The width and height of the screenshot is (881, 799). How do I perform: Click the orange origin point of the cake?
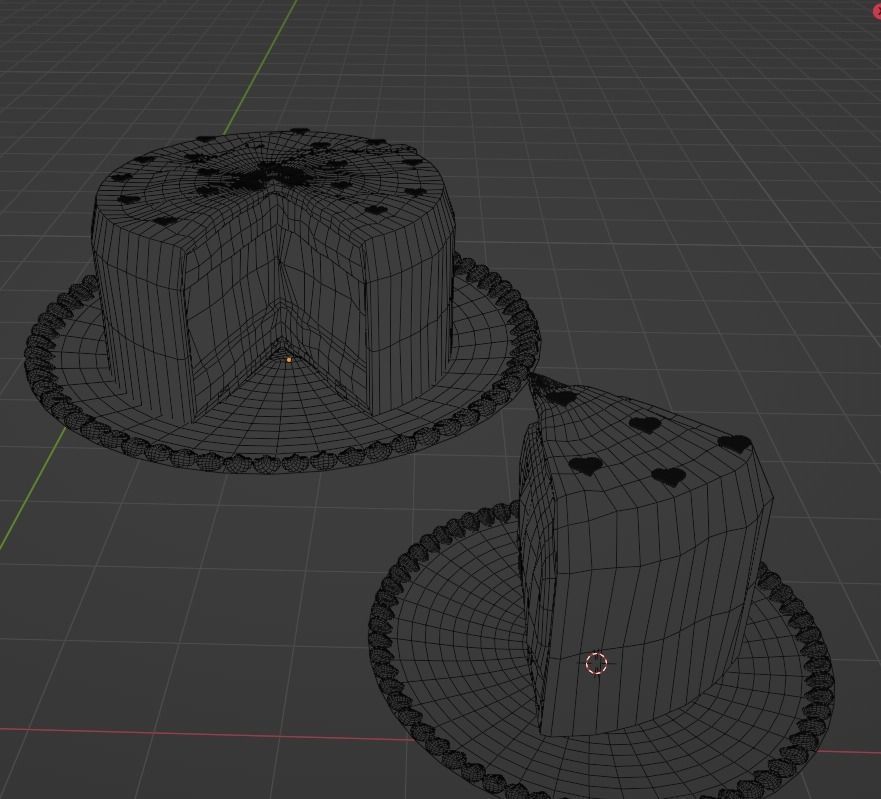(289, 360)
